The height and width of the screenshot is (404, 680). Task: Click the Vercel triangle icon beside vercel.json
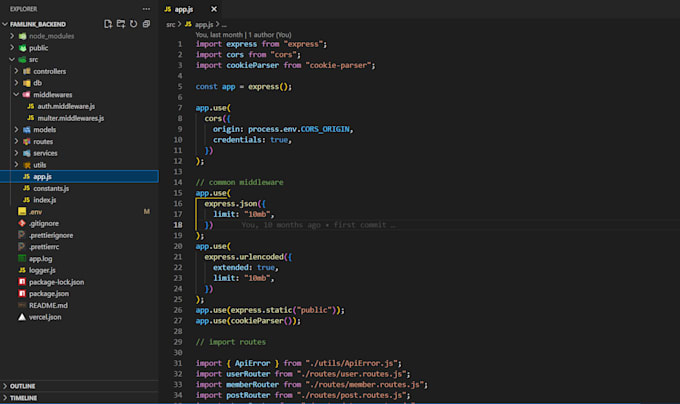[x=22, y=317]
